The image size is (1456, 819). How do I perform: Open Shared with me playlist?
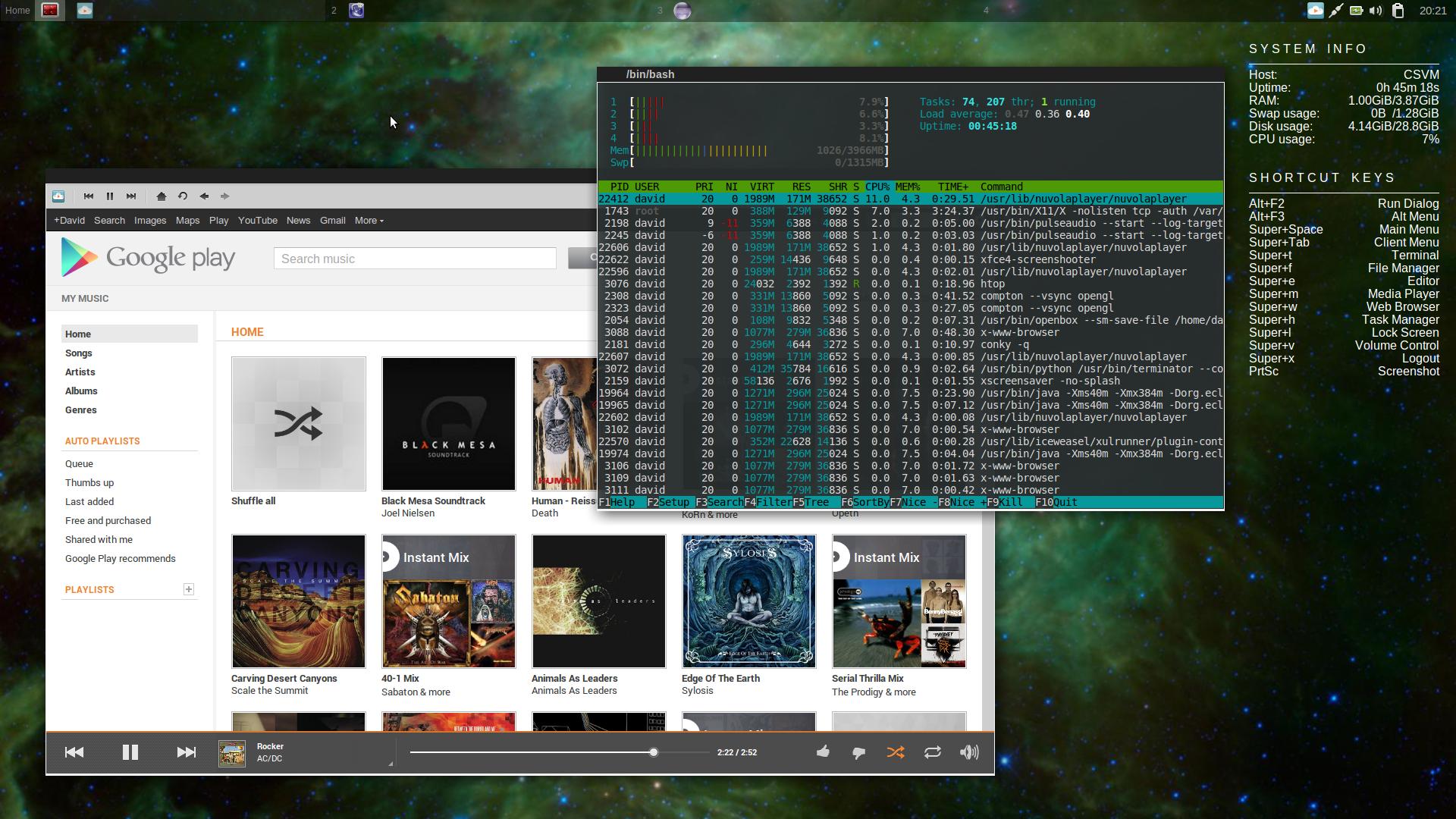99,540
